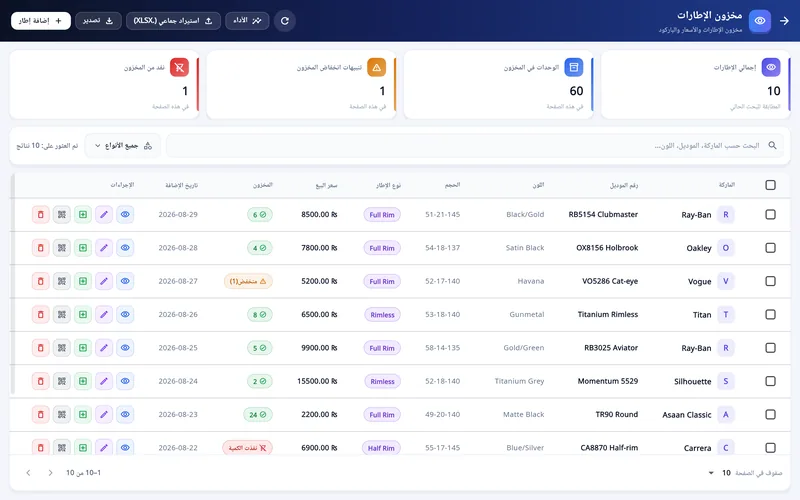Viewport: 800px width, 500px height.
Task: Click إضافة إطار add frame button
Action: pyautogui.click(x=41, y=21)
